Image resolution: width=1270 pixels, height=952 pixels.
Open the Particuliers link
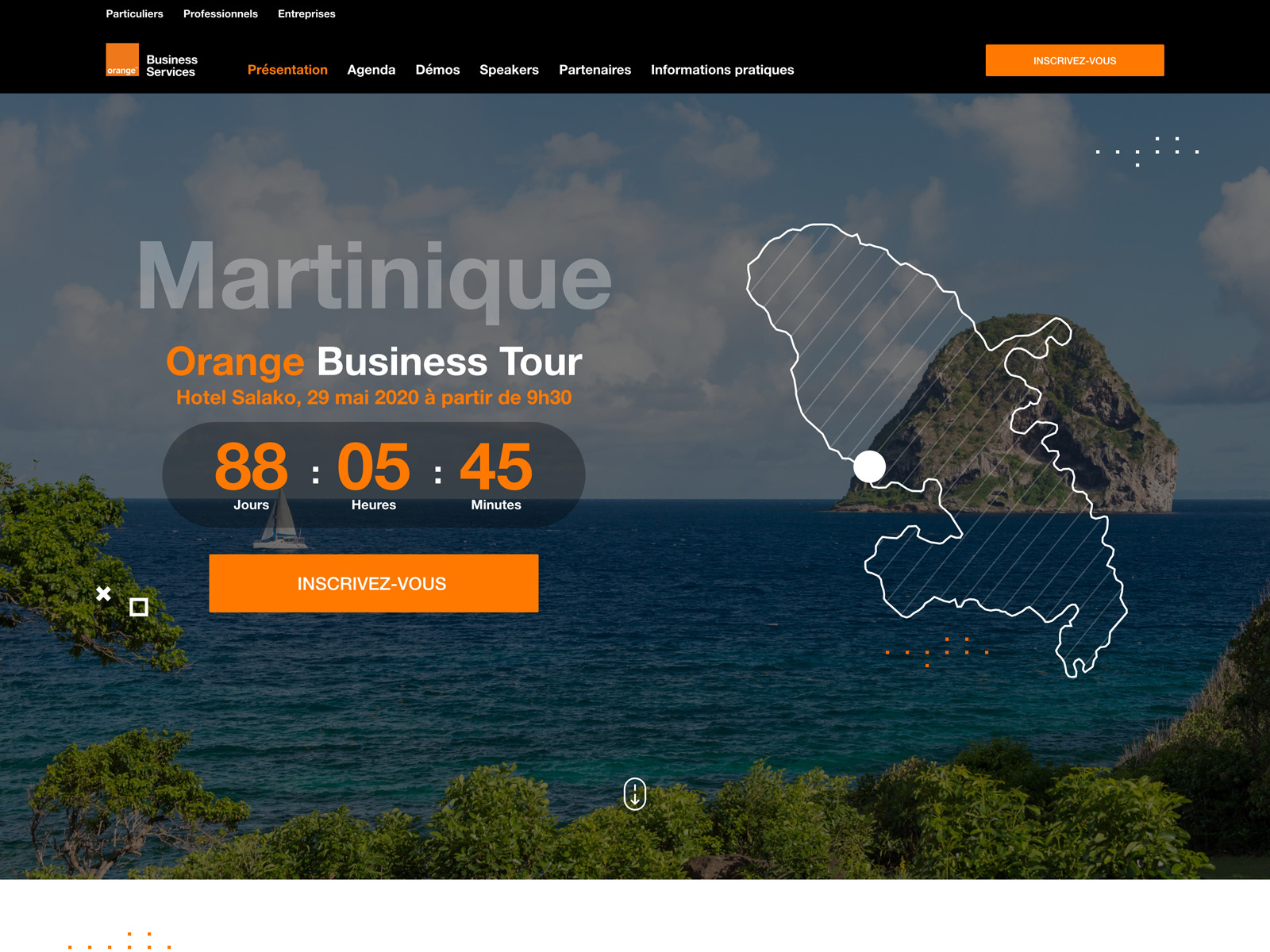(135, 13)
